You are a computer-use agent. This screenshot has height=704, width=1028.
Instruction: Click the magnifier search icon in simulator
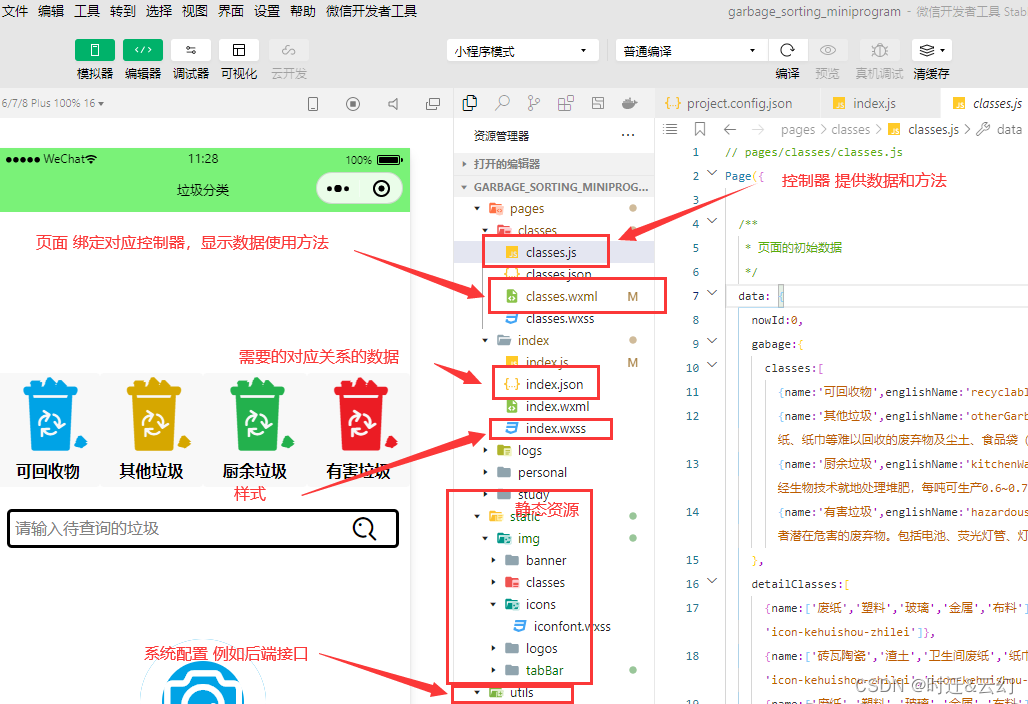365,528
